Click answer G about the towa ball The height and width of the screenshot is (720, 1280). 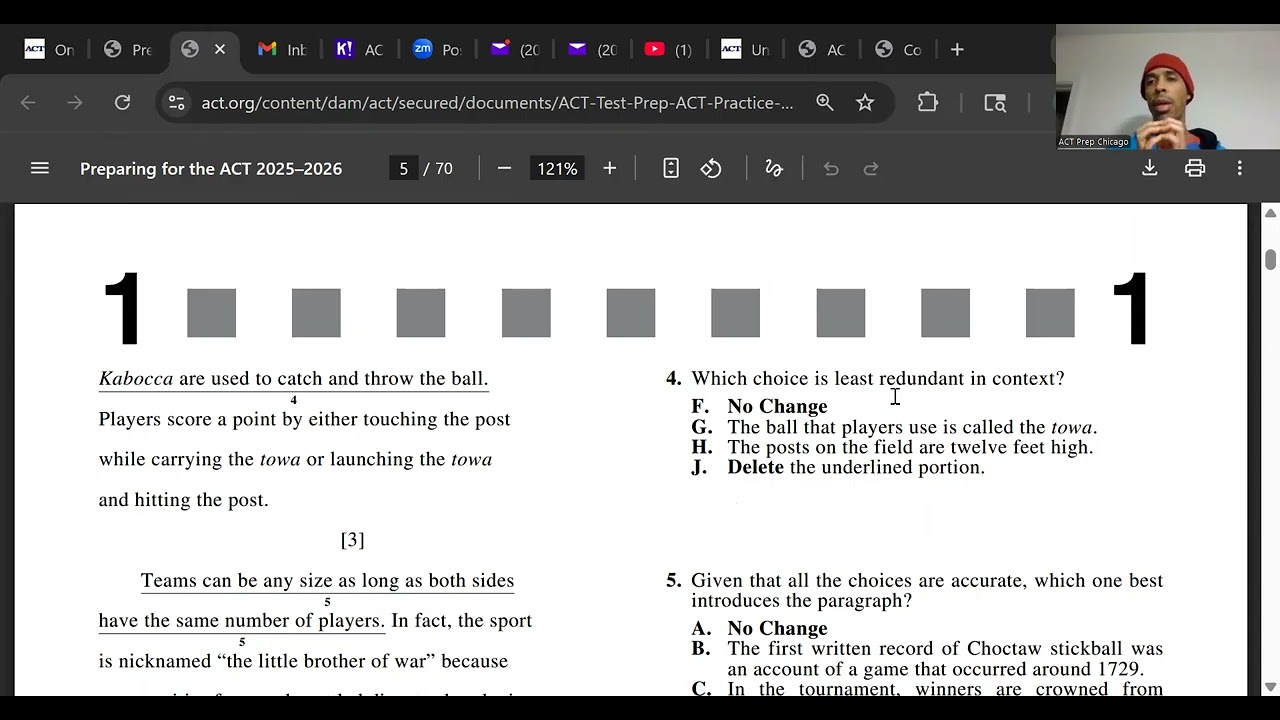(894, 427)
